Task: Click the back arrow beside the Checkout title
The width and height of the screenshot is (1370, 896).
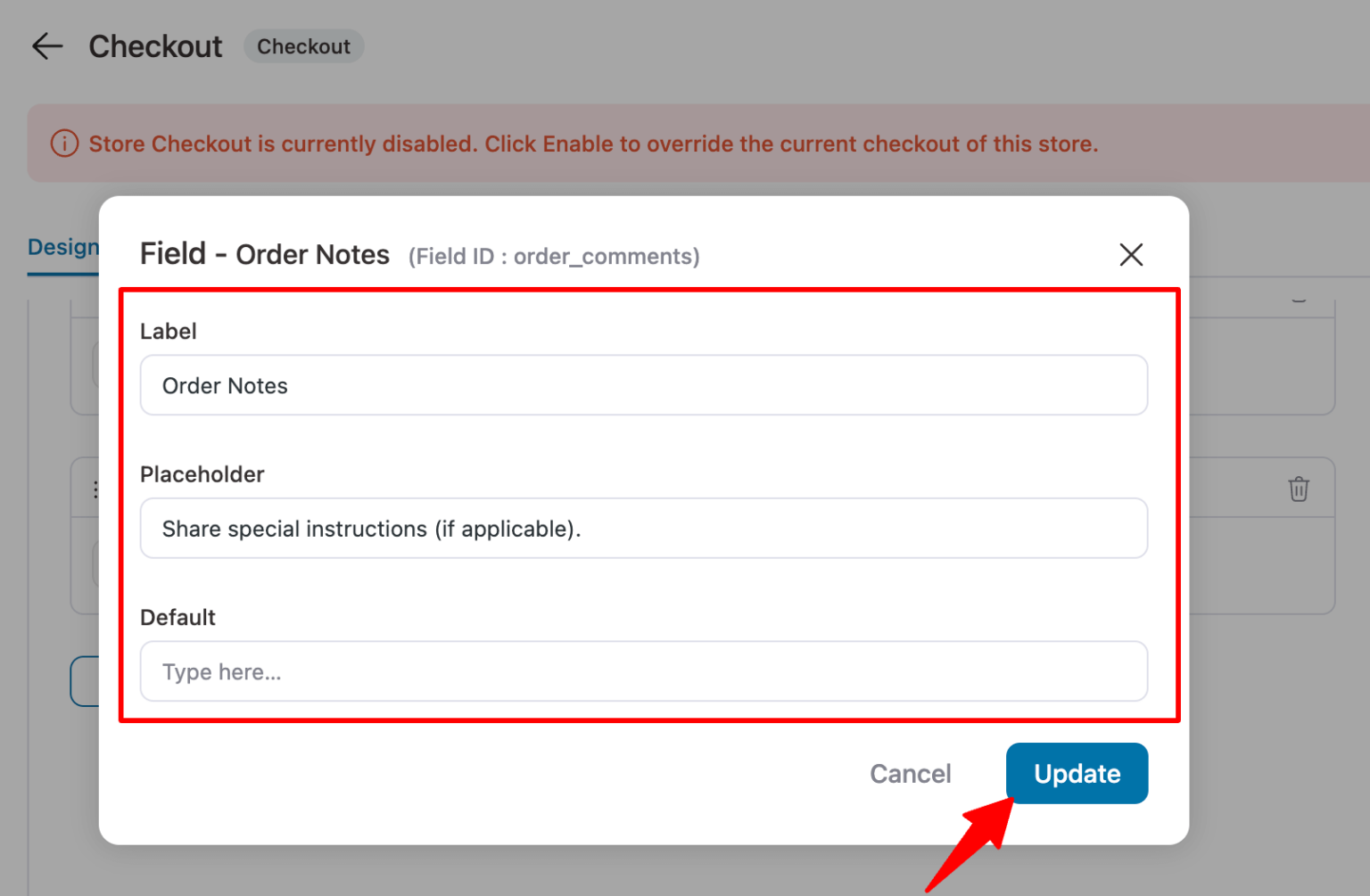Action: click(46, 45)
